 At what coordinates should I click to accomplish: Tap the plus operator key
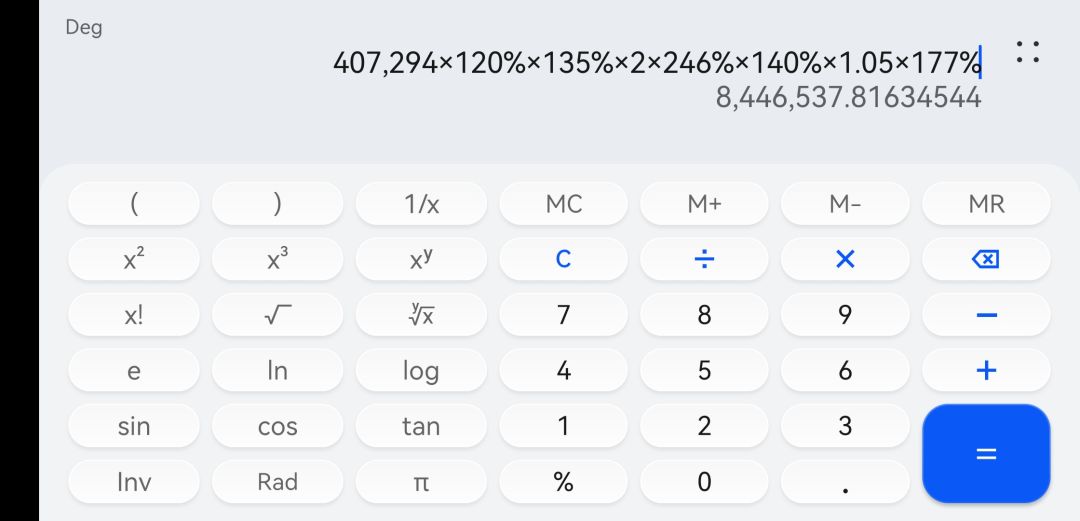(986, 371)
